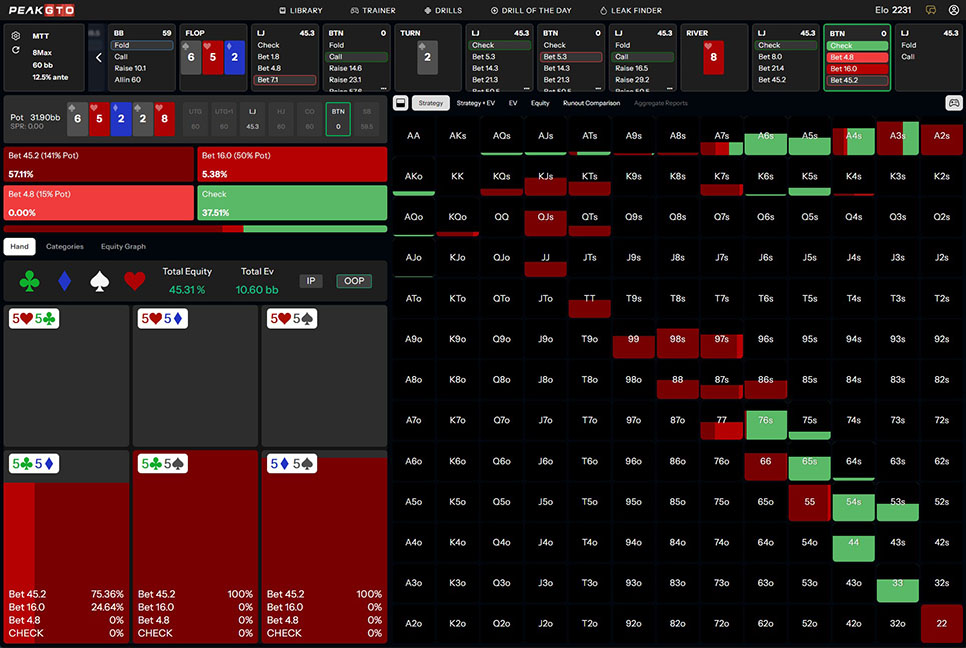Select the LJ 45.3 position box
Viewport: 966px width, 648px height.
252,119
